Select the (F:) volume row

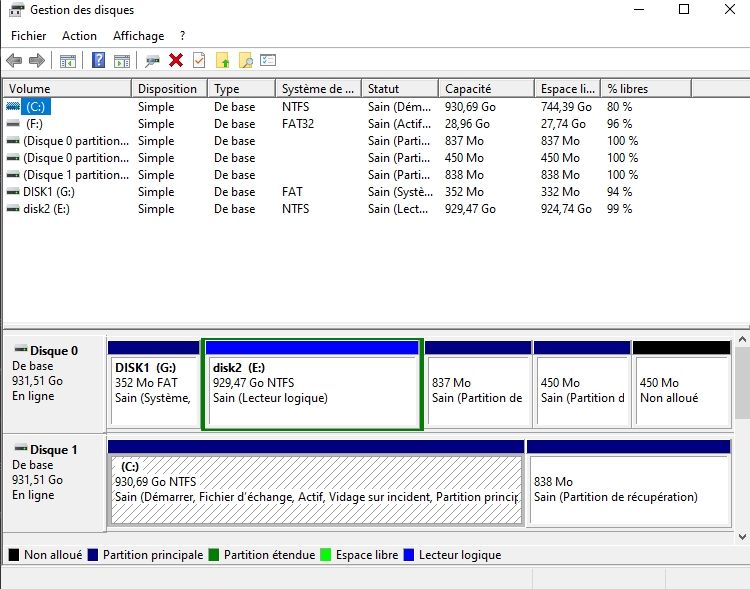pyautogui.click(x=348, y=124)
